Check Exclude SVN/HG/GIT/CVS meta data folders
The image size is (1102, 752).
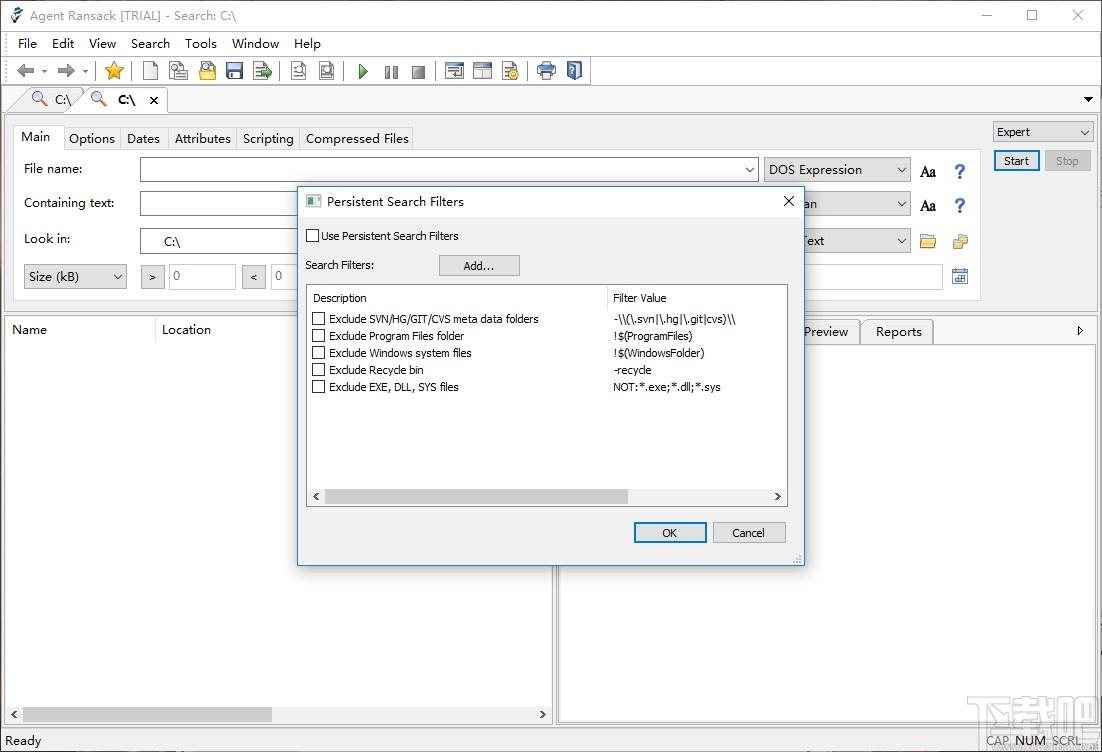coord(318,318)
